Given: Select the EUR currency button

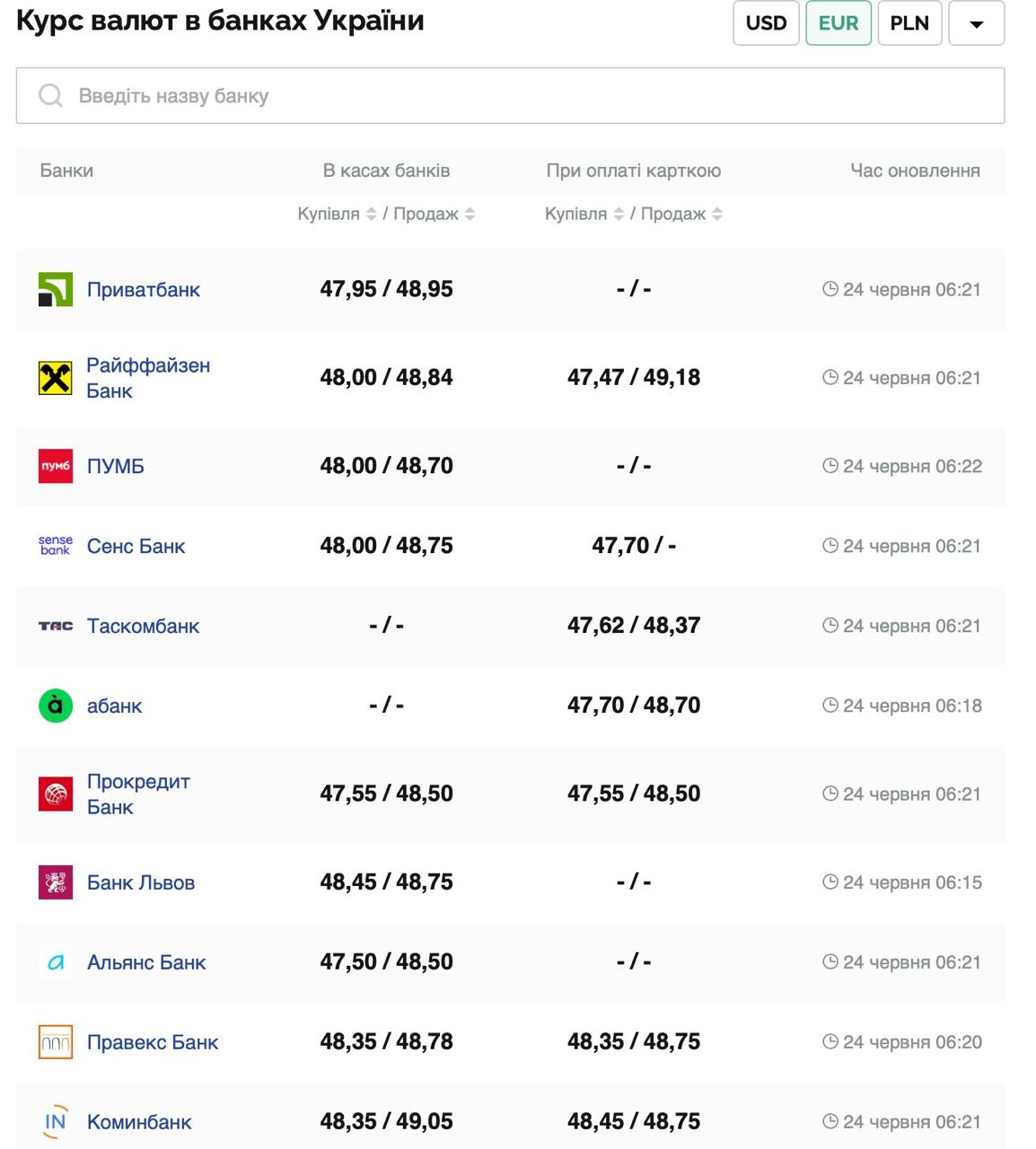Looking at the screenshot, I should tap(838, 23).
